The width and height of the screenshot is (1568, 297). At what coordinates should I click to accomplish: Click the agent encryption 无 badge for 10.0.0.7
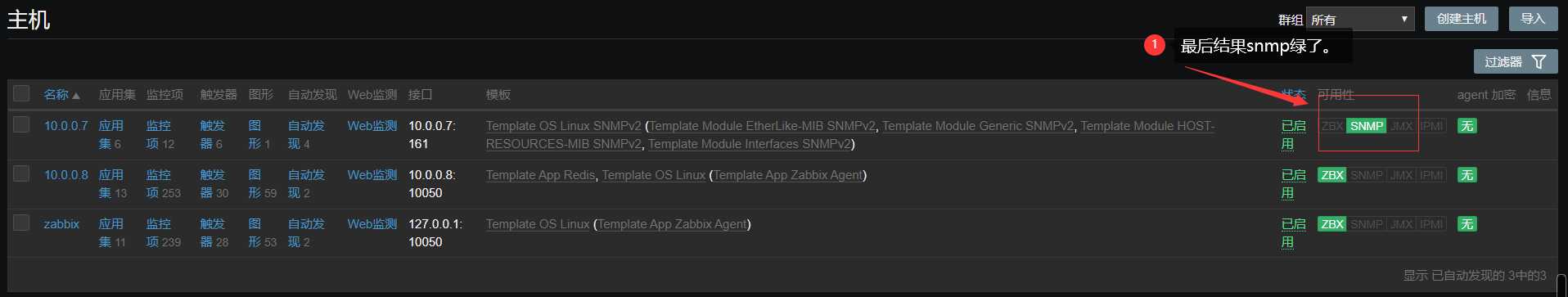1467,126
